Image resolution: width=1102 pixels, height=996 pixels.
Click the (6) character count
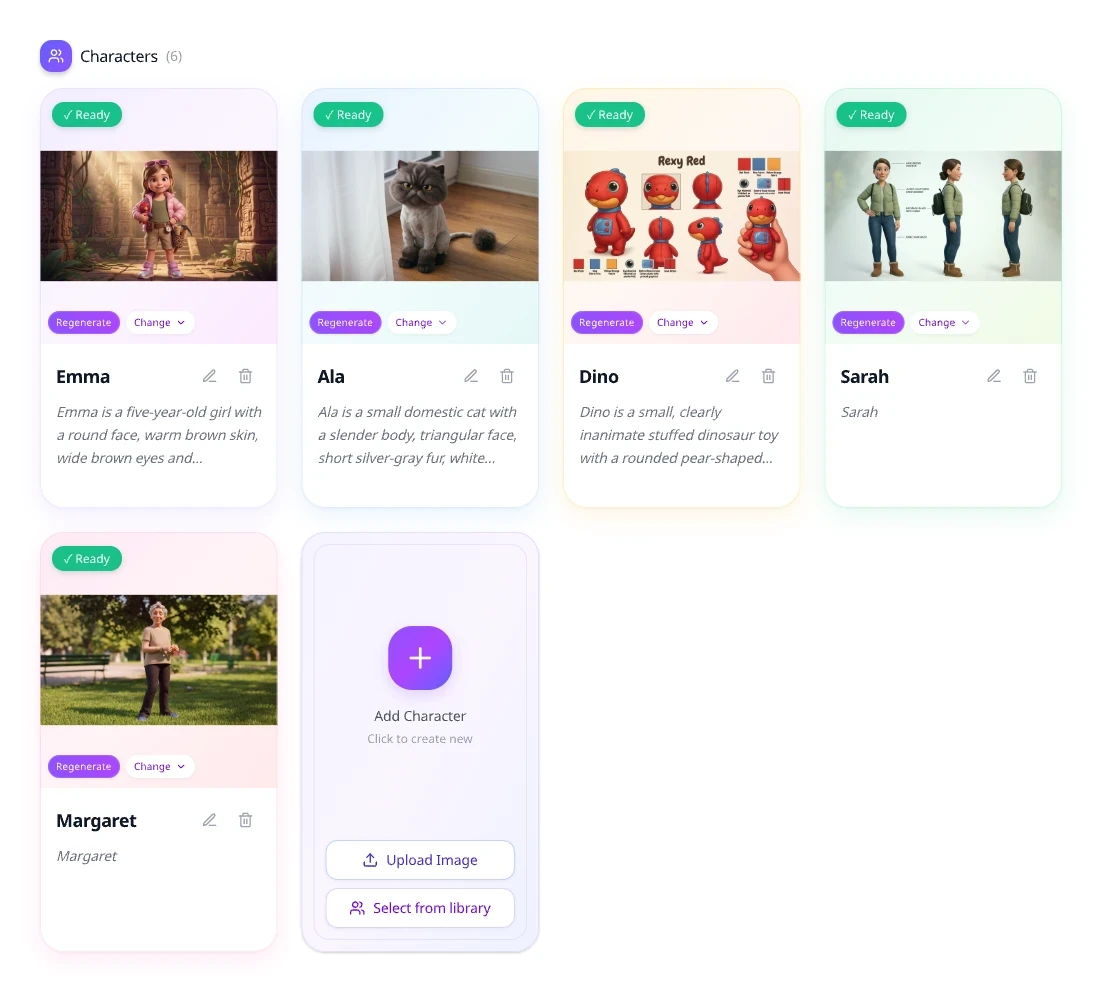174,56
